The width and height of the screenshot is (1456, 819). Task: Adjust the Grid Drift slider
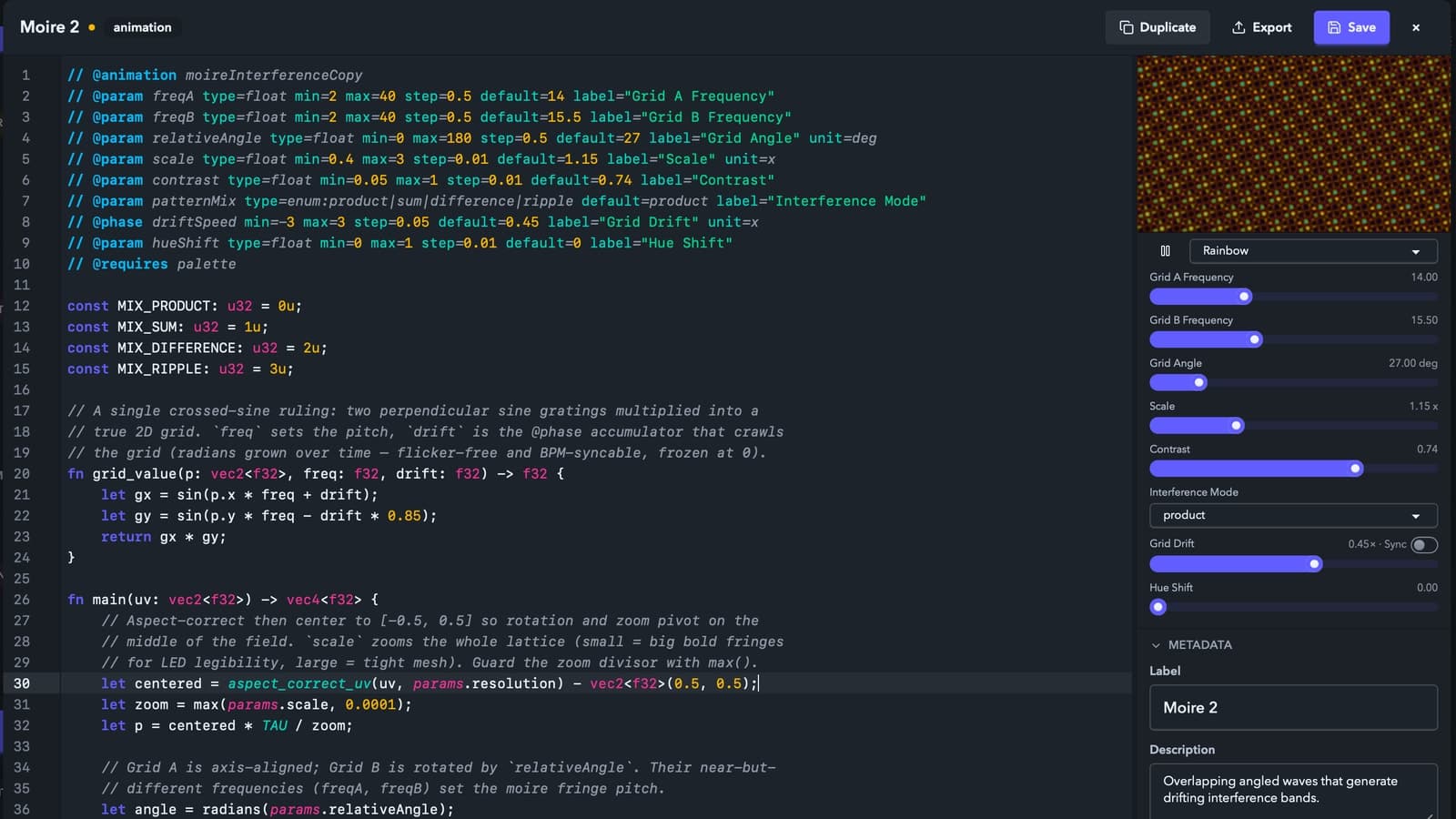click(x=1293, y=564)
